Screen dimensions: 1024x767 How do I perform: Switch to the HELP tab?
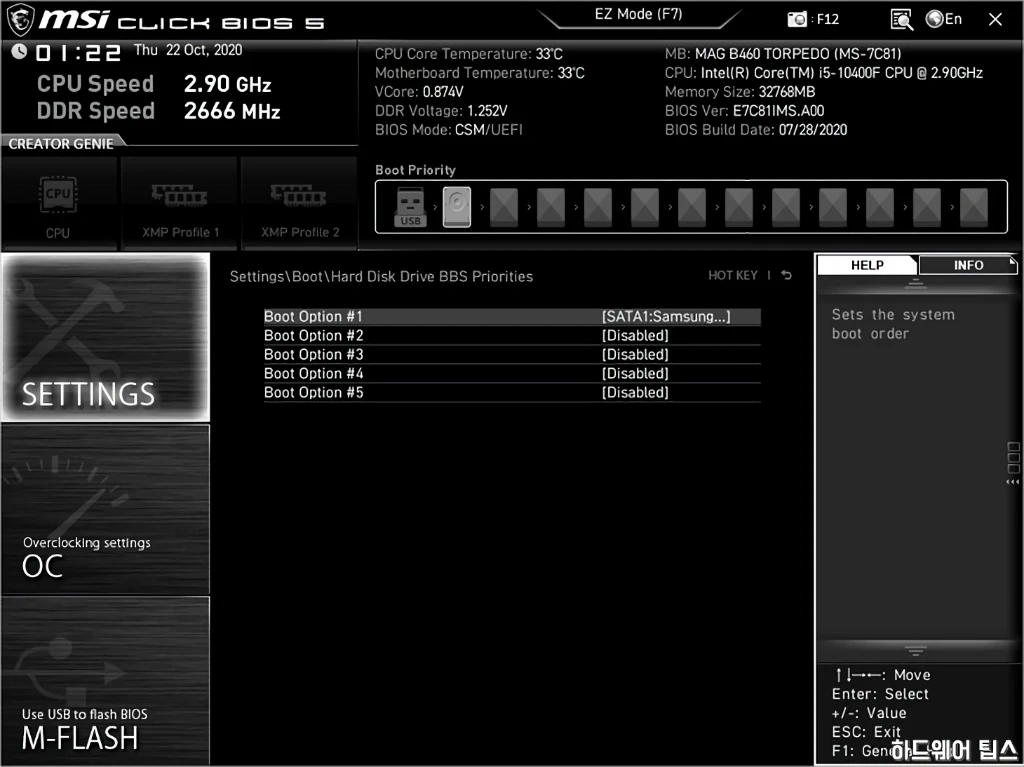[x=867, y=265]
